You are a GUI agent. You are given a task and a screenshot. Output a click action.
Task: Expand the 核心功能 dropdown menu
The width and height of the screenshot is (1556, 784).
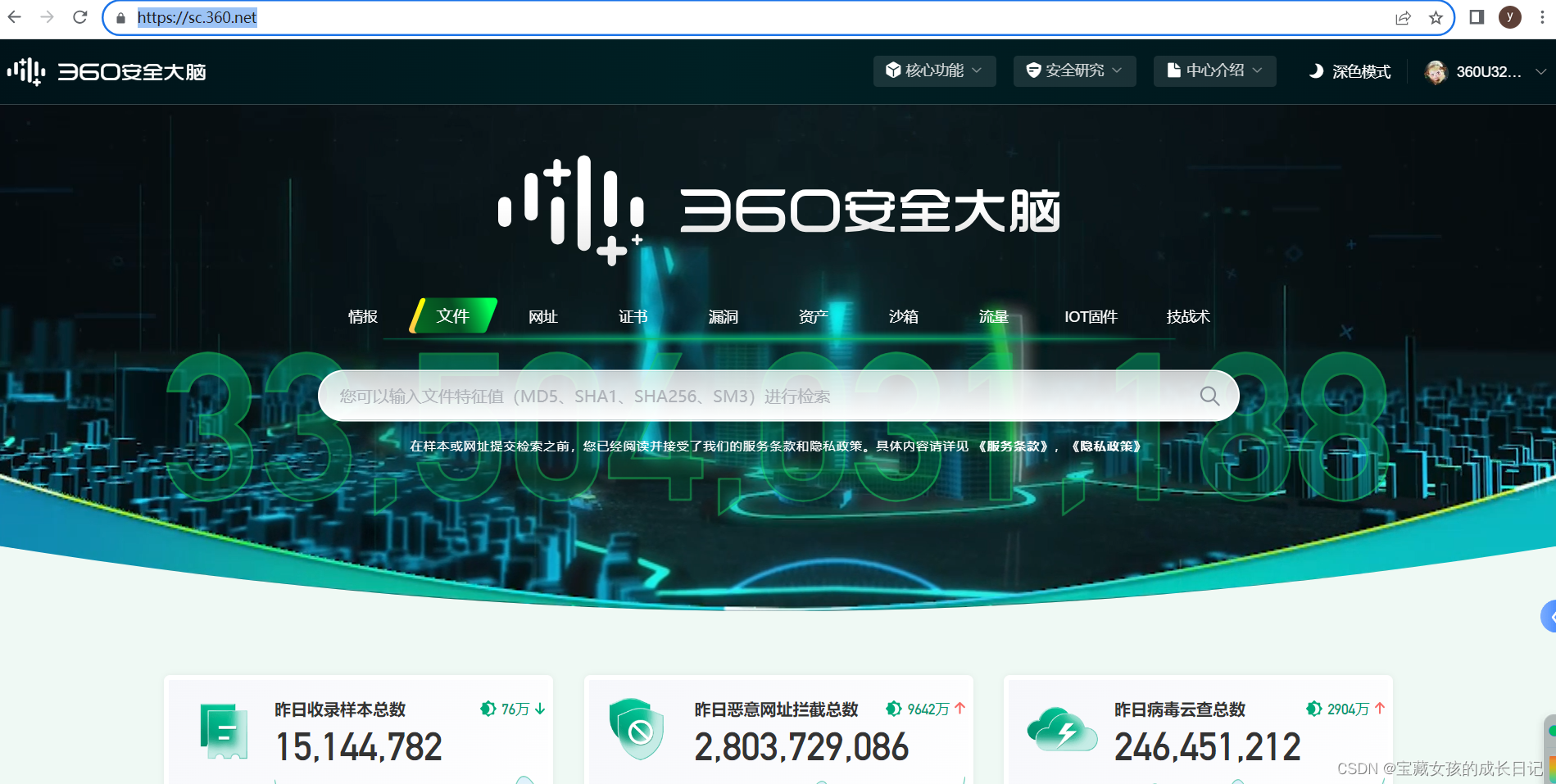(934, 71)
